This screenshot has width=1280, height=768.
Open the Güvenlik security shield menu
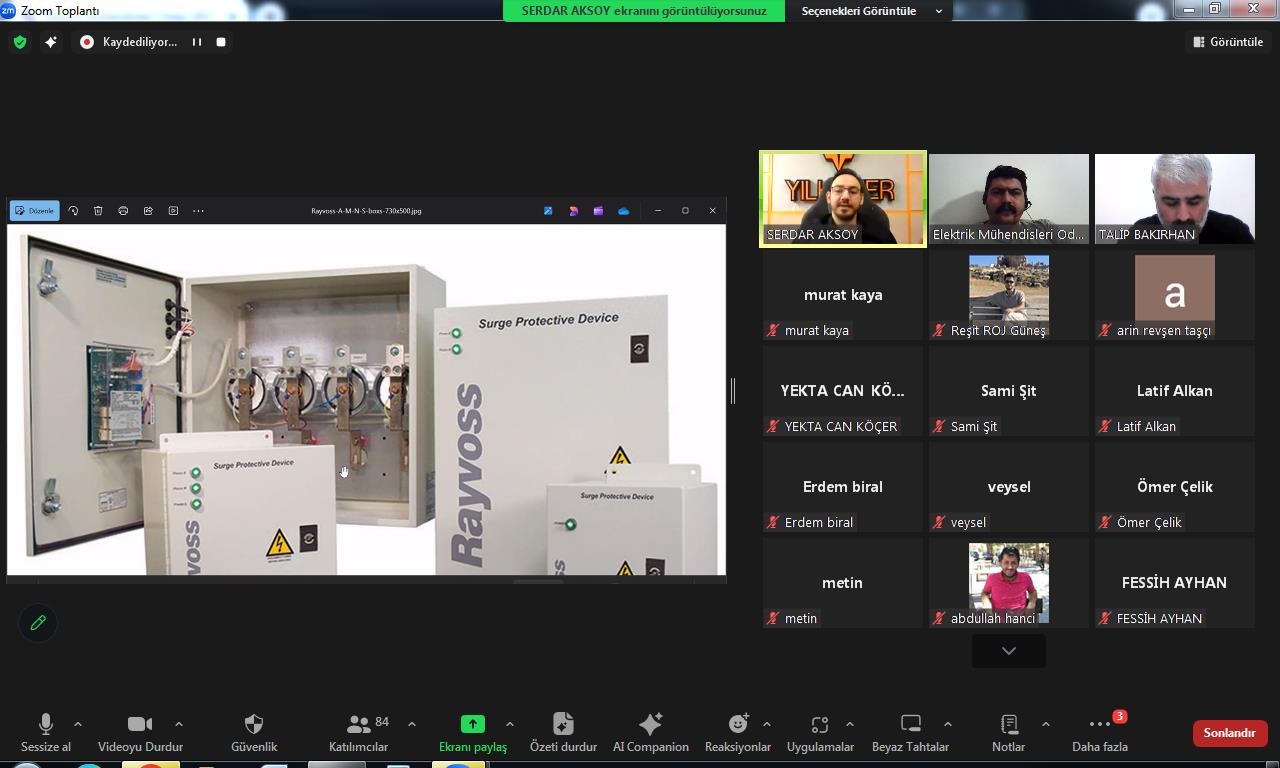coord(254,733)
